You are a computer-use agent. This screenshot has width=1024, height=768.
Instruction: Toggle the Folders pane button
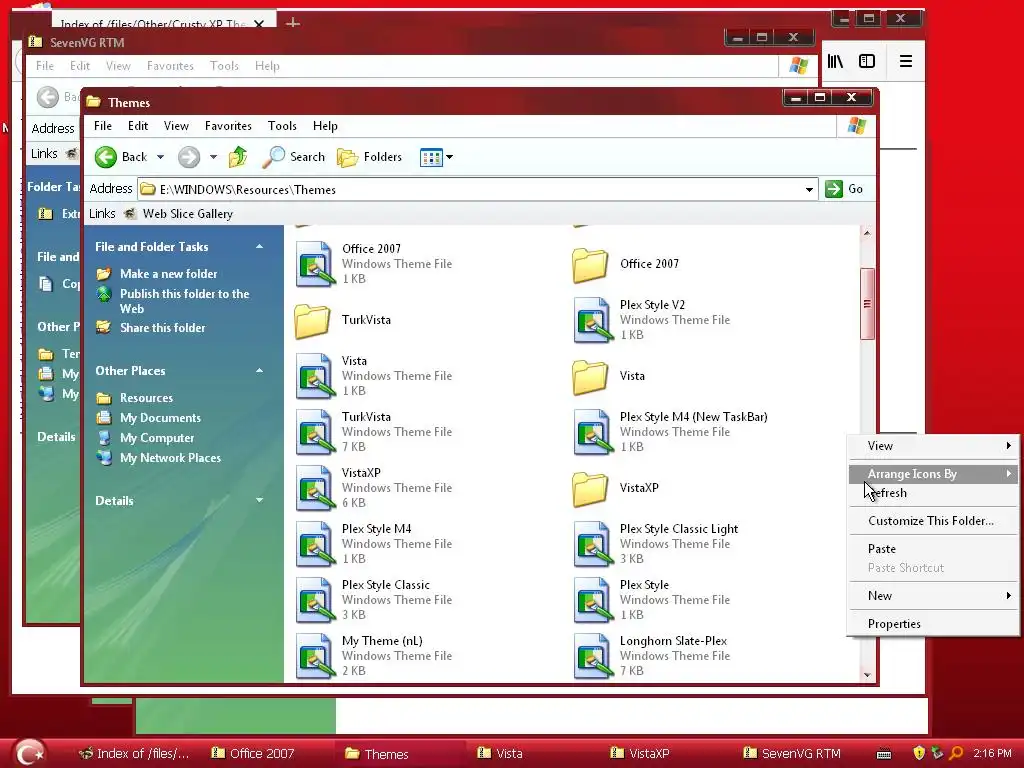369,157
